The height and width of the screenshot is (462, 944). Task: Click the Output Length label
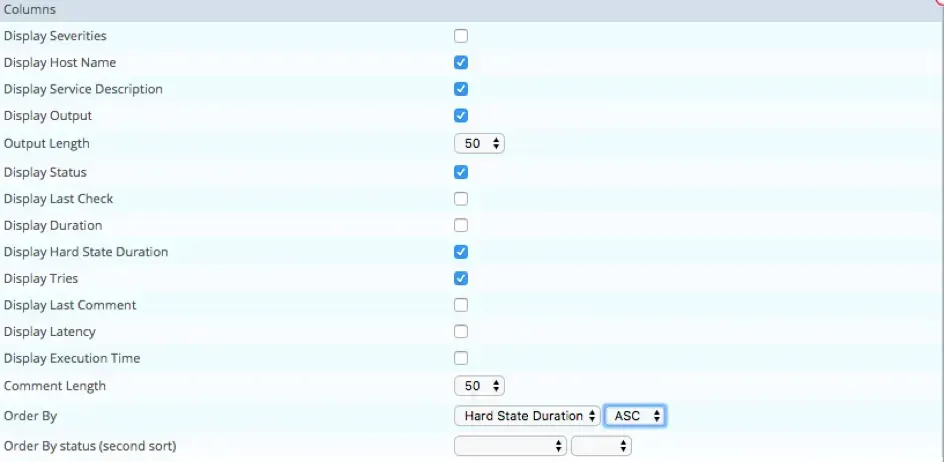(x=47, y=143)
